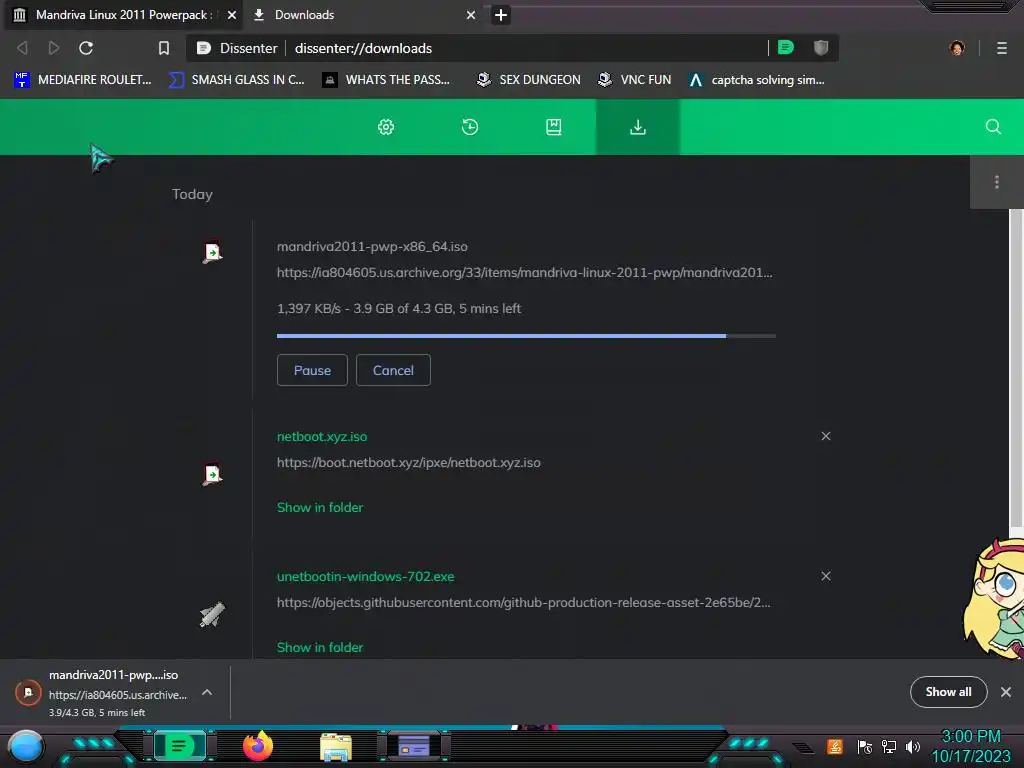Screen dimensions: 1024x768
Task: Switch to Mandriva Linux 2011 Powerpack tab
Action: coord(124,14)
